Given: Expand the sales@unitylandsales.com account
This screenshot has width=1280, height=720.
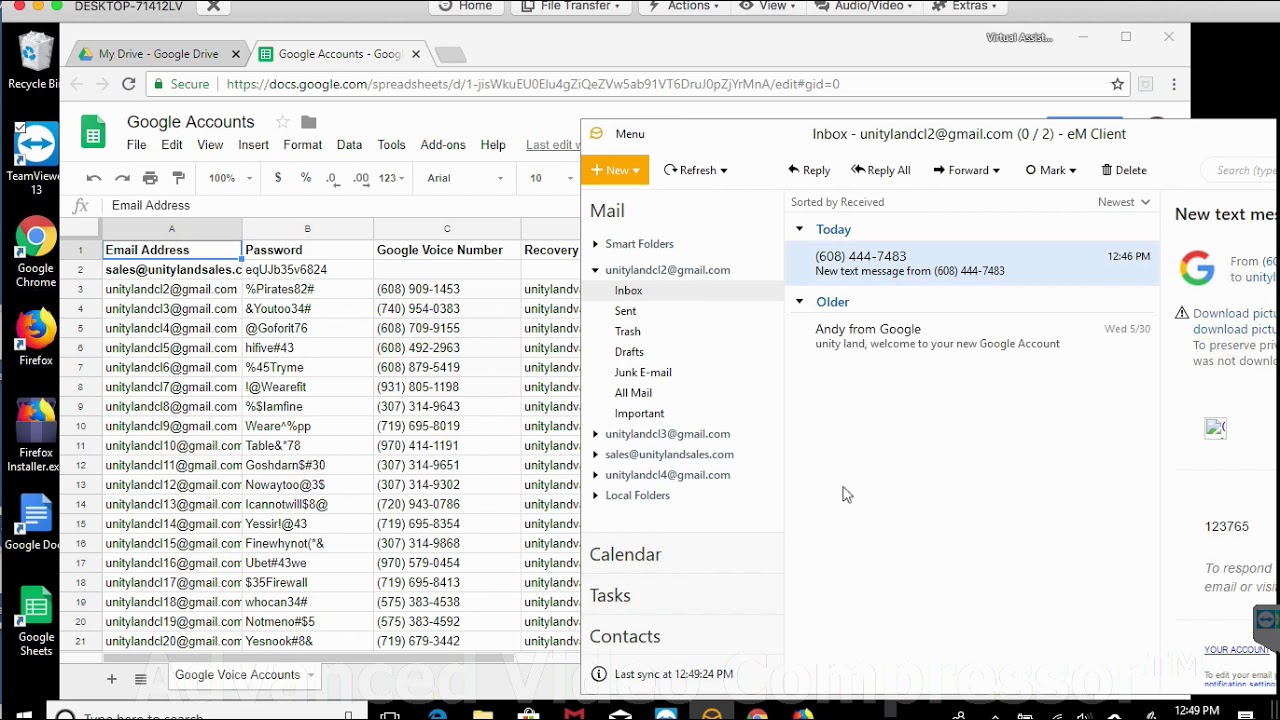Looking at the screenshot, I should tap(595, 454).
